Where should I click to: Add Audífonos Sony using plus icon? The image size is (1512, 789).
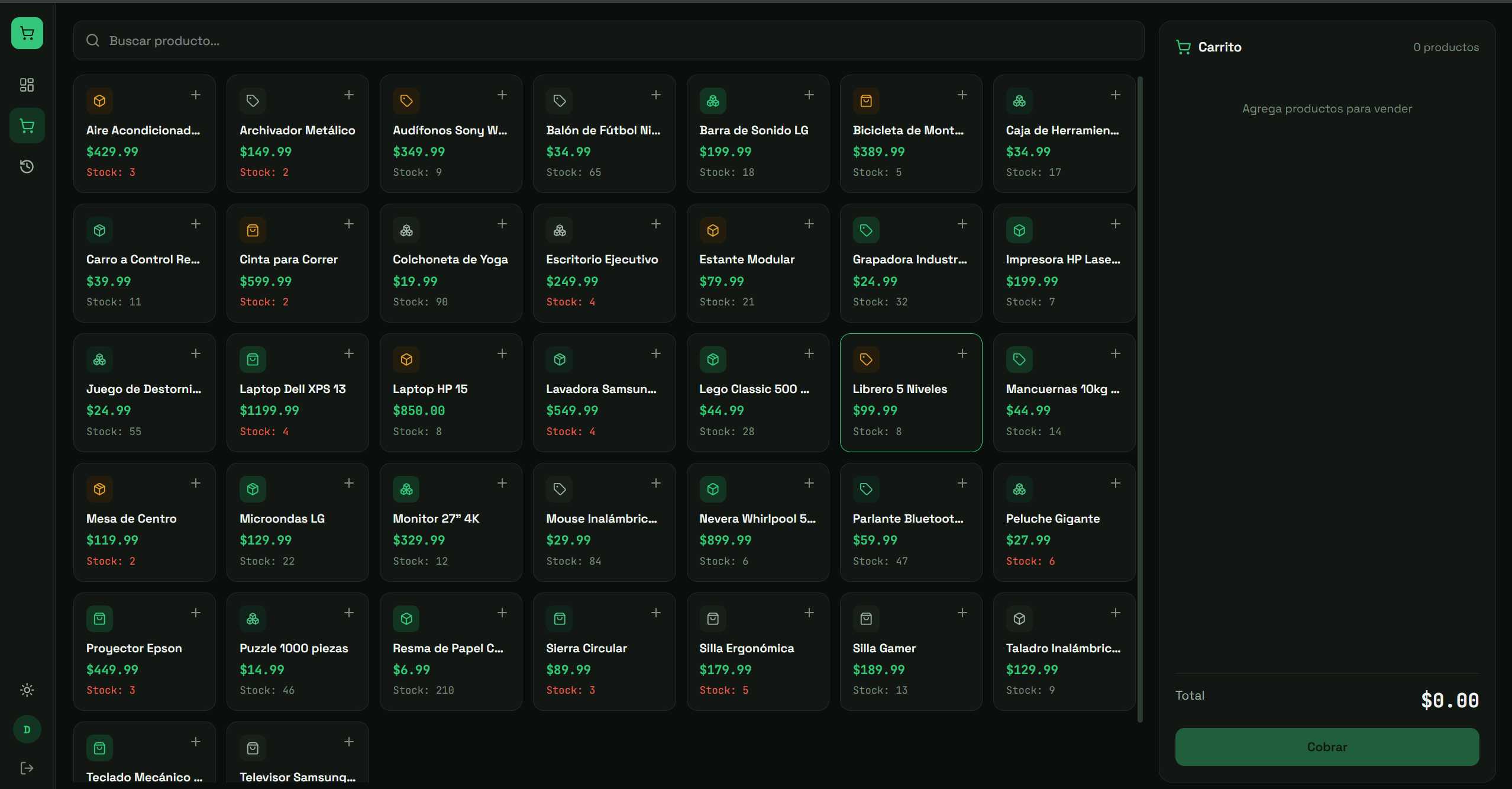click(x=502, y=95)
